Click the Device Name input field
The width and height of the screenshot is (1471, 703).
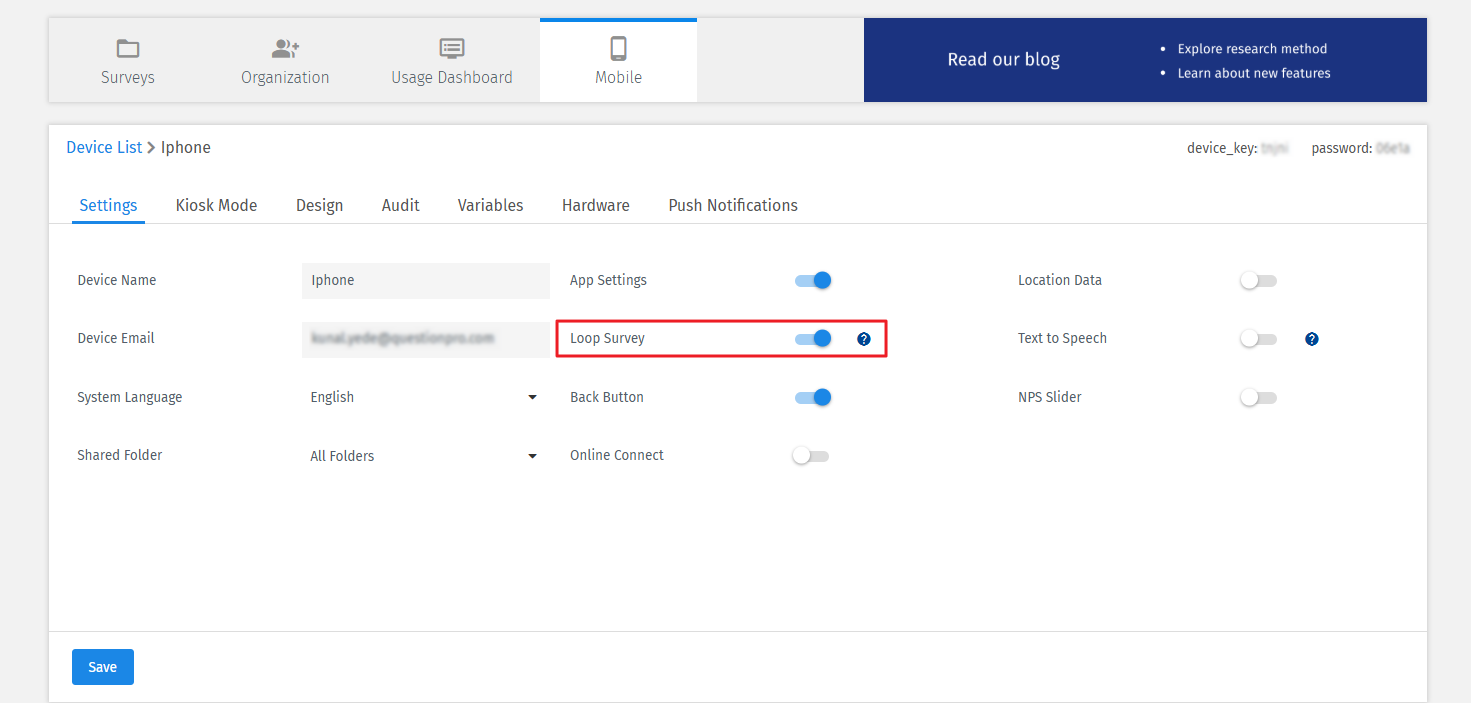pyautogui.click(x=425, y=281)
